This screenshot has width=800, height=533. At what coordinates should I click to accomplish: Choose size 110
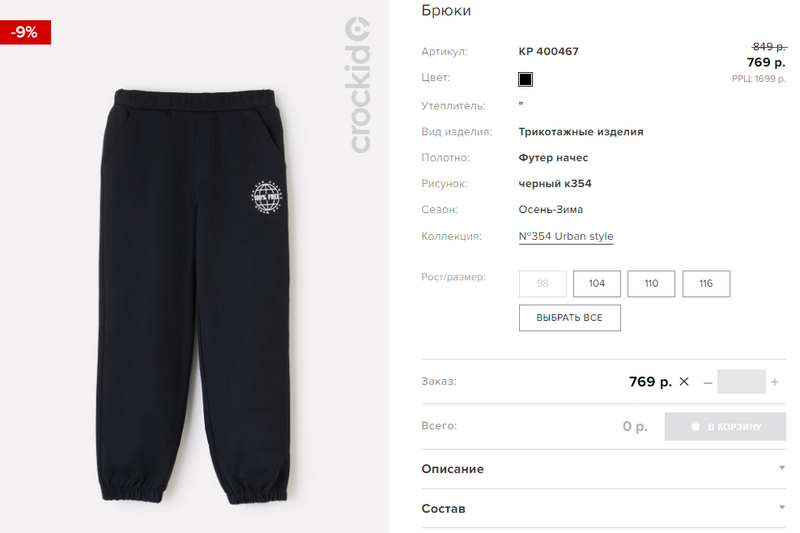[x=651, y=284]
